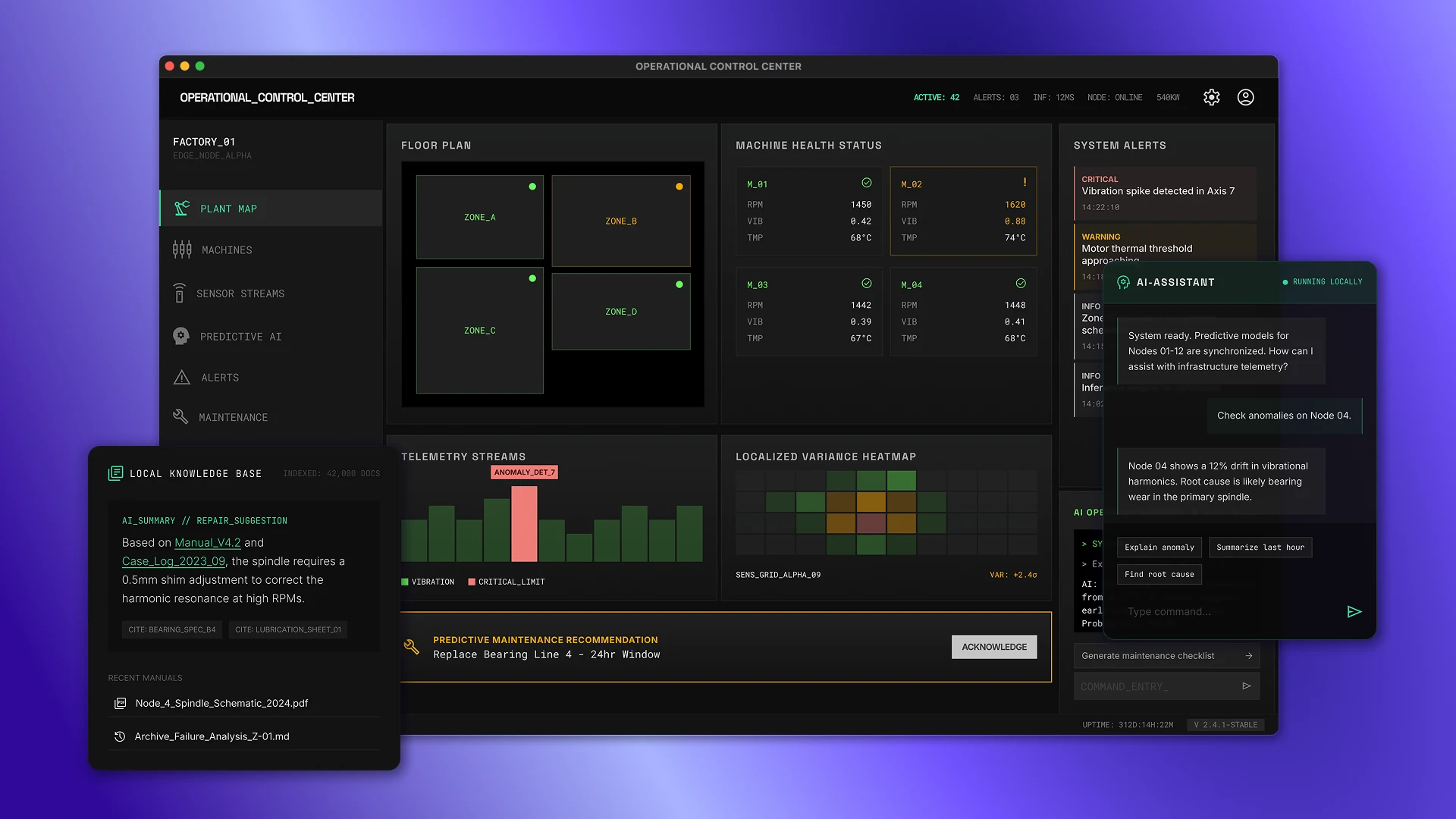Switch to the PLANT MAP section

coord(227,208)
